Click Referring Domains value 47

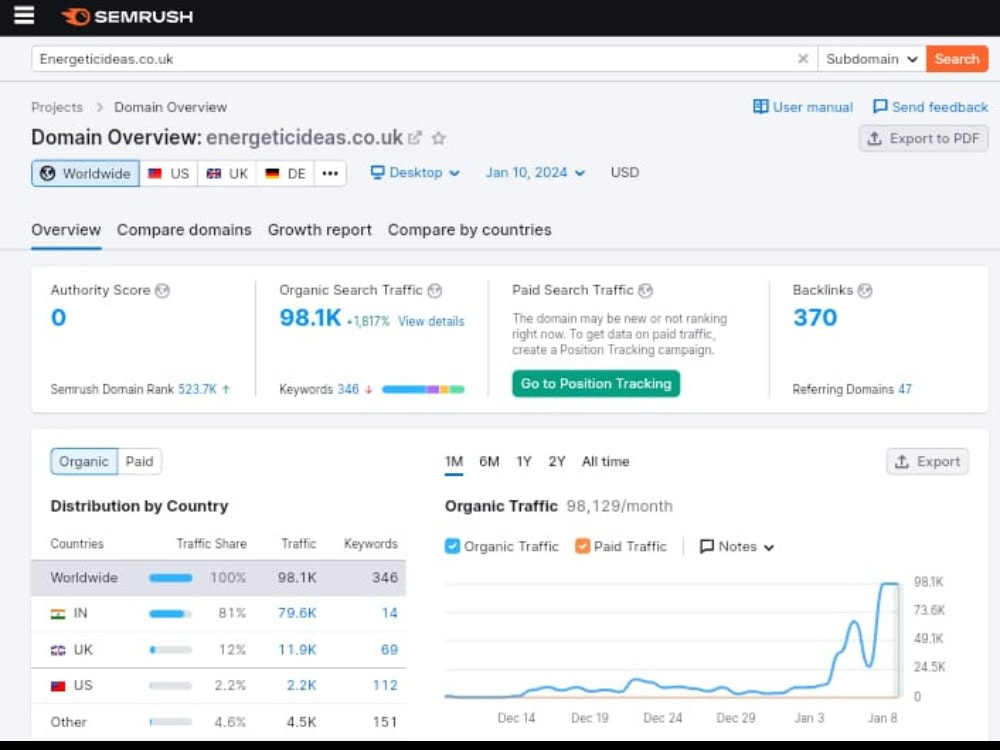coord(905,389)
